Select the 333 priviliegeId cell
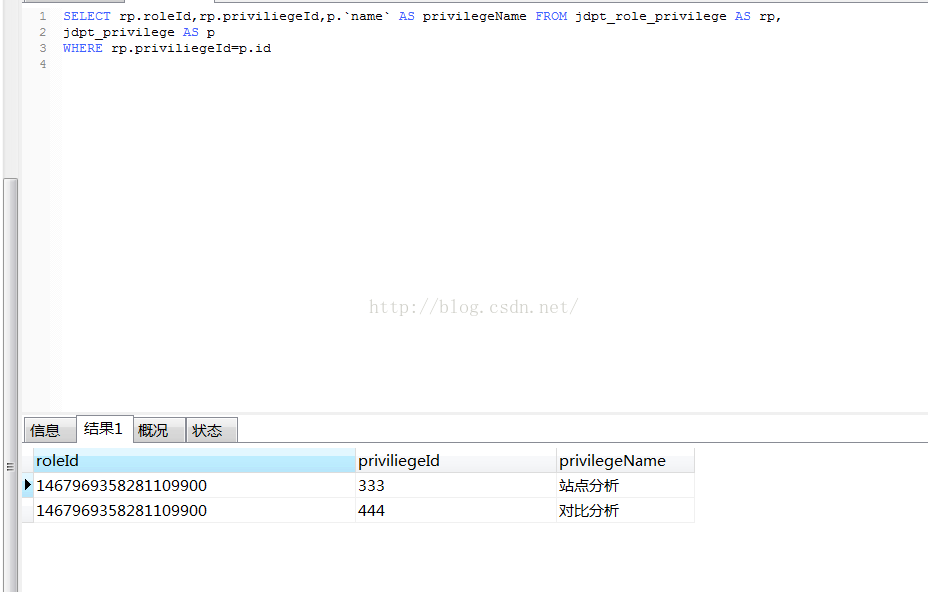Viewport: 928px width, 592px height. click(456, 485)
